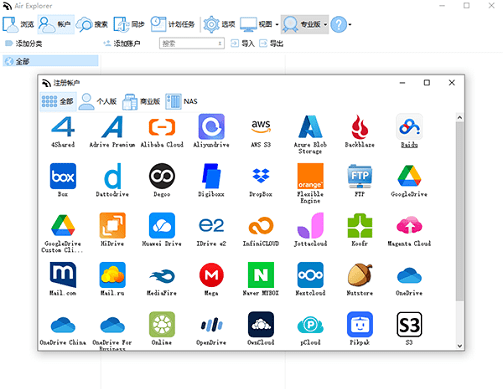Select AWS S3 storage

(261, 132)
